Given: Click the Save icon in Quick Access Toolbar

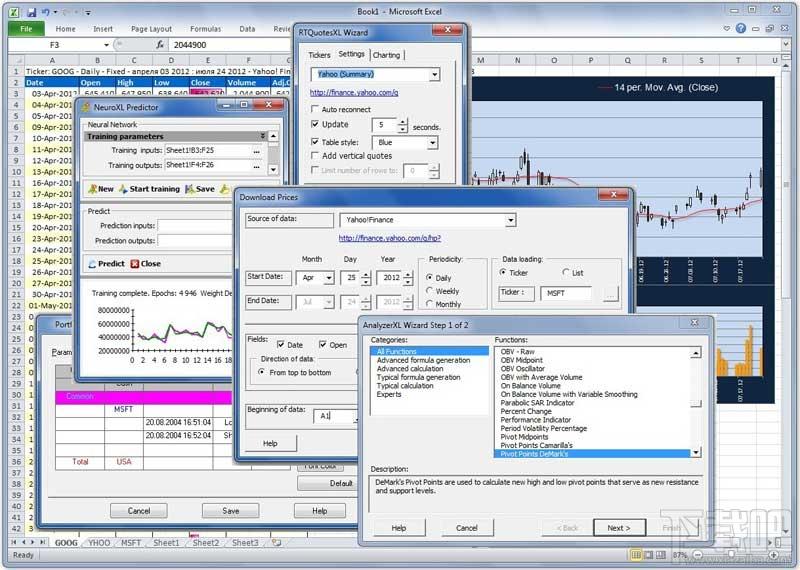Looking at the screenshot, I should pos(32,12).
